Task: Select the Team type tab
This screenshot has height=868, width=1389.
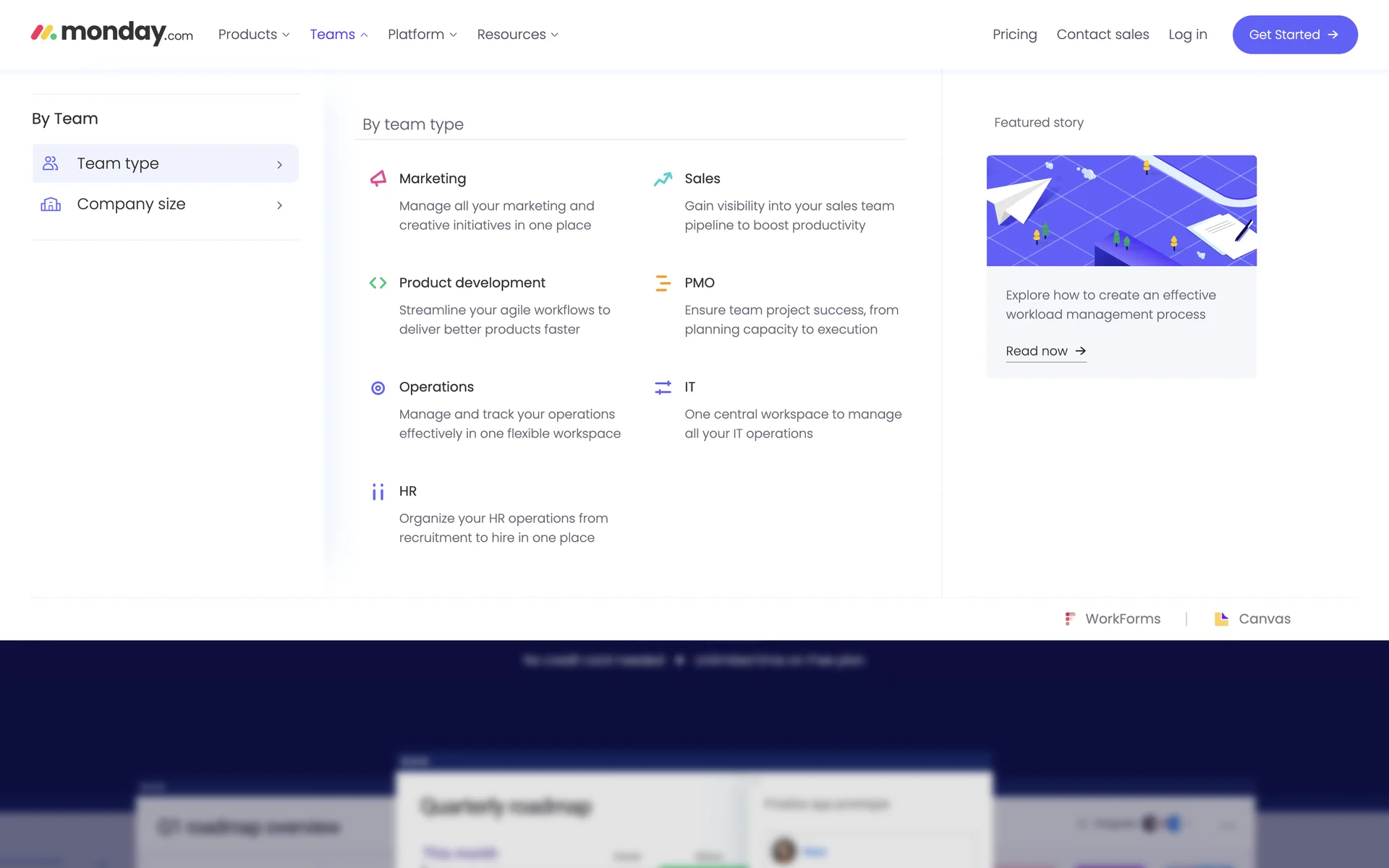Action: click(x=165, y=163)
